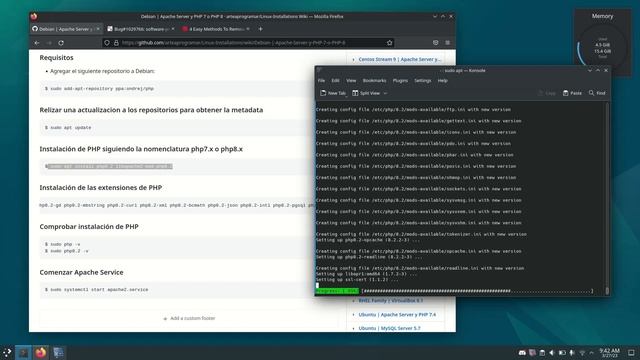
Task: Open Firefox tracking protection shield icon
Action: tap(107, 43)
